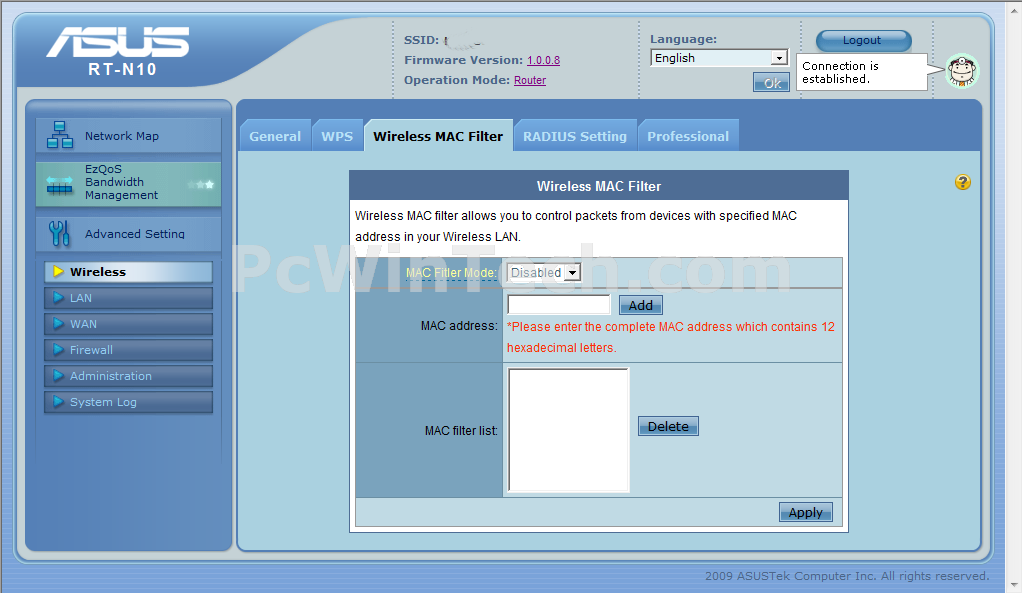Open the WPS tab

[337, 136]
